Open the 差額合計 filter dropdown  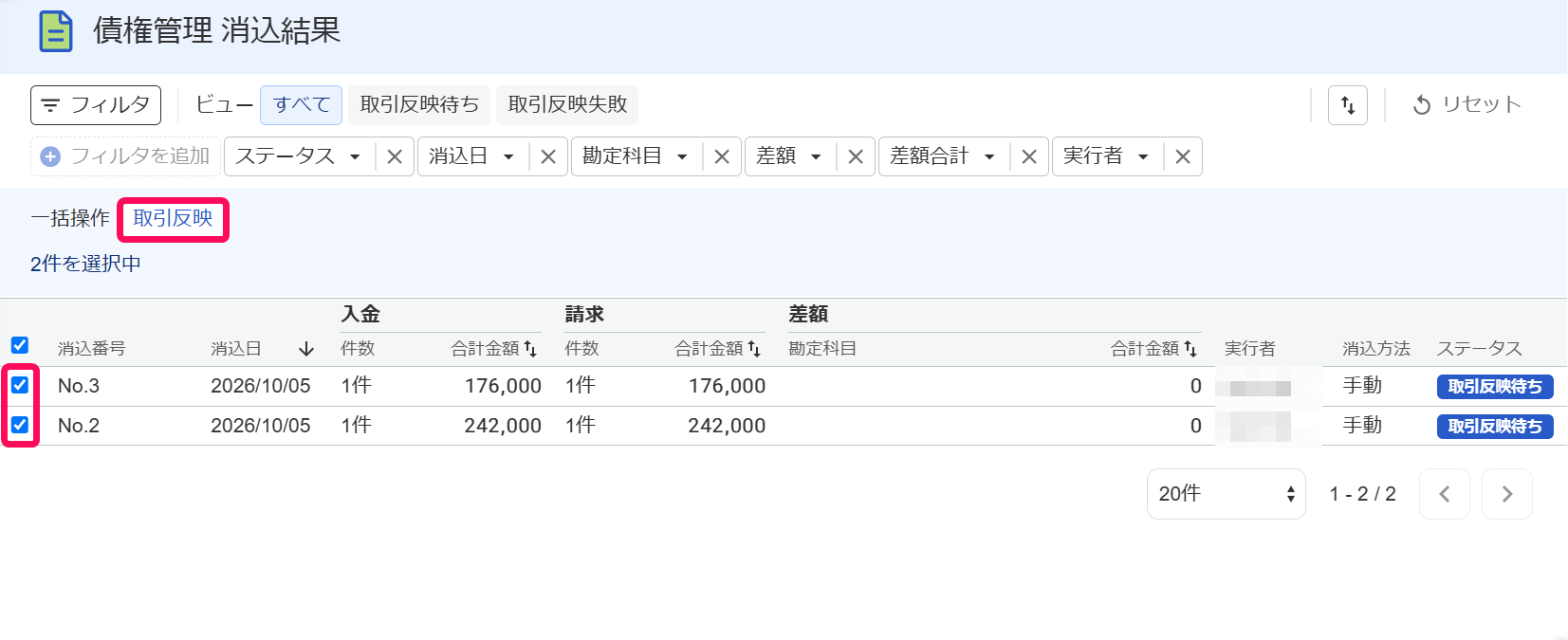[x=943, y=156]
